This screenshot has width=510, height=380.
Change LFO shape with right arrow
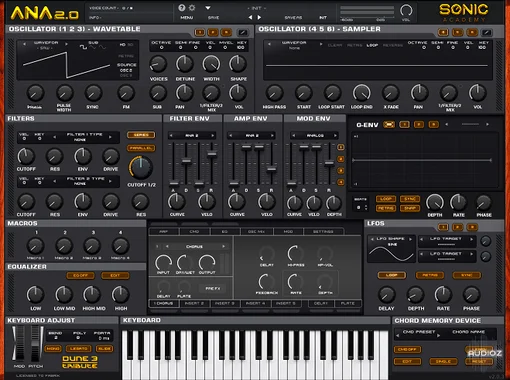point(410,239)
